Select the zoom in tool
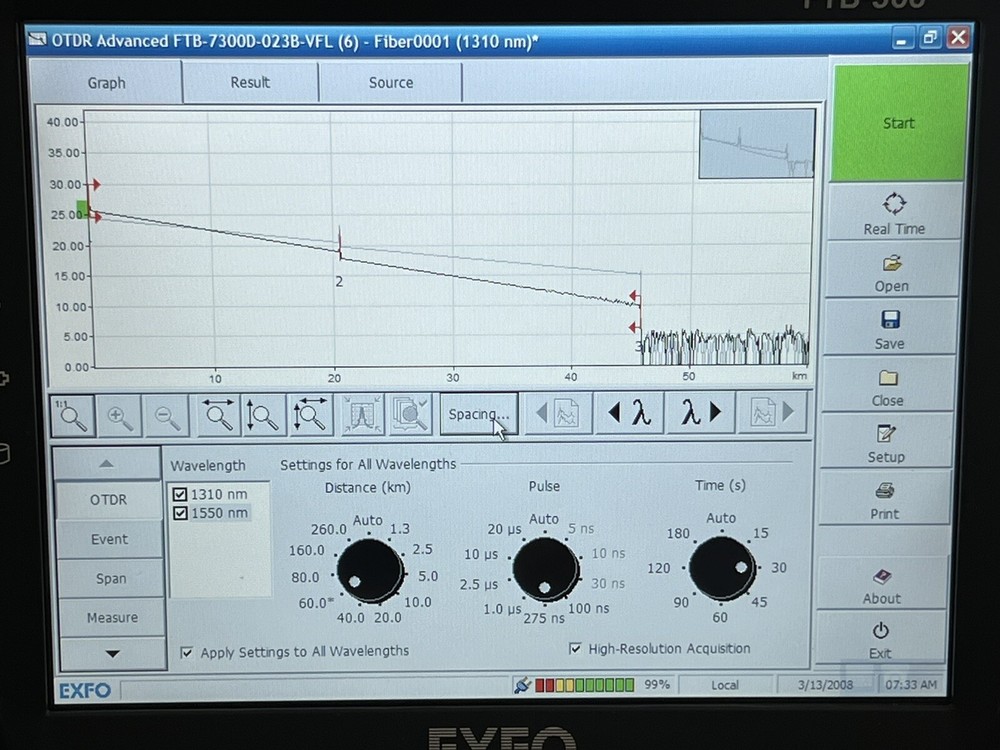The image size is (1000, 750). 119,416
